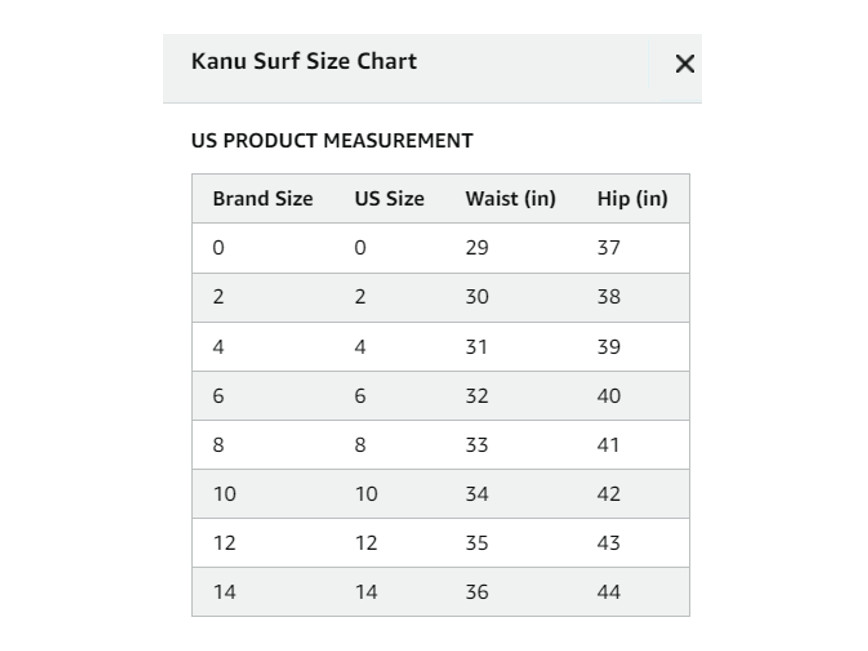
Task: Click waist value 36 for size 14
Action: pos(477,592)
